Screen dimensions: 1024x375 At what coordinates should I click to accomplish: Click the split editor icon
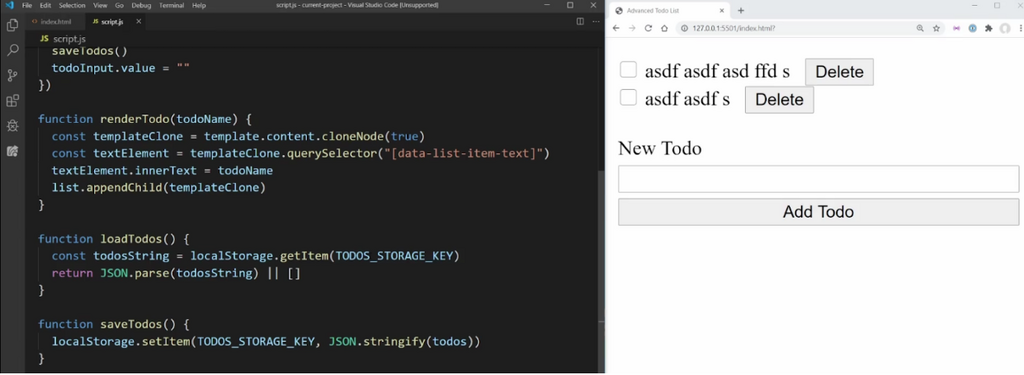(580, 22)
